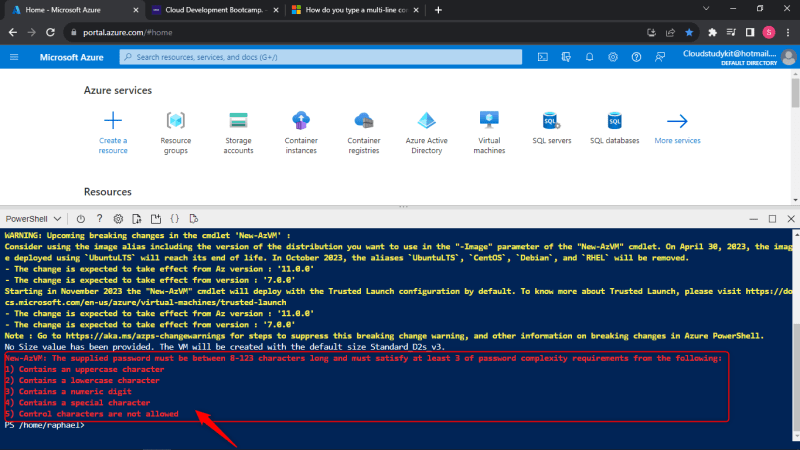Open the Help question mark in the header
This screenshot has width=800, height=450.
(636, 57)
